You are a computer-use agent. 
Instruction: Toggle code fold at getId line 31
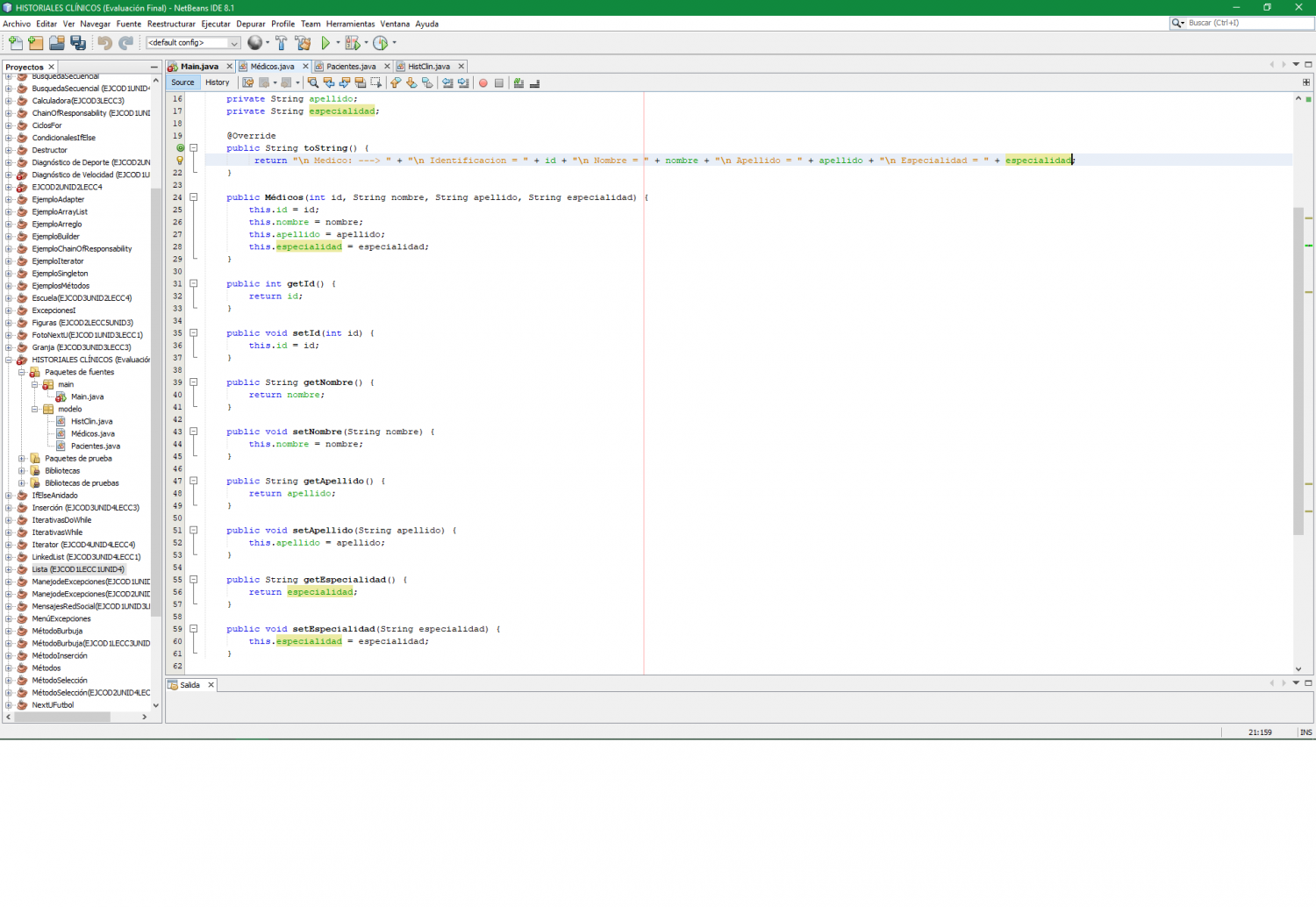pos(194,283)
